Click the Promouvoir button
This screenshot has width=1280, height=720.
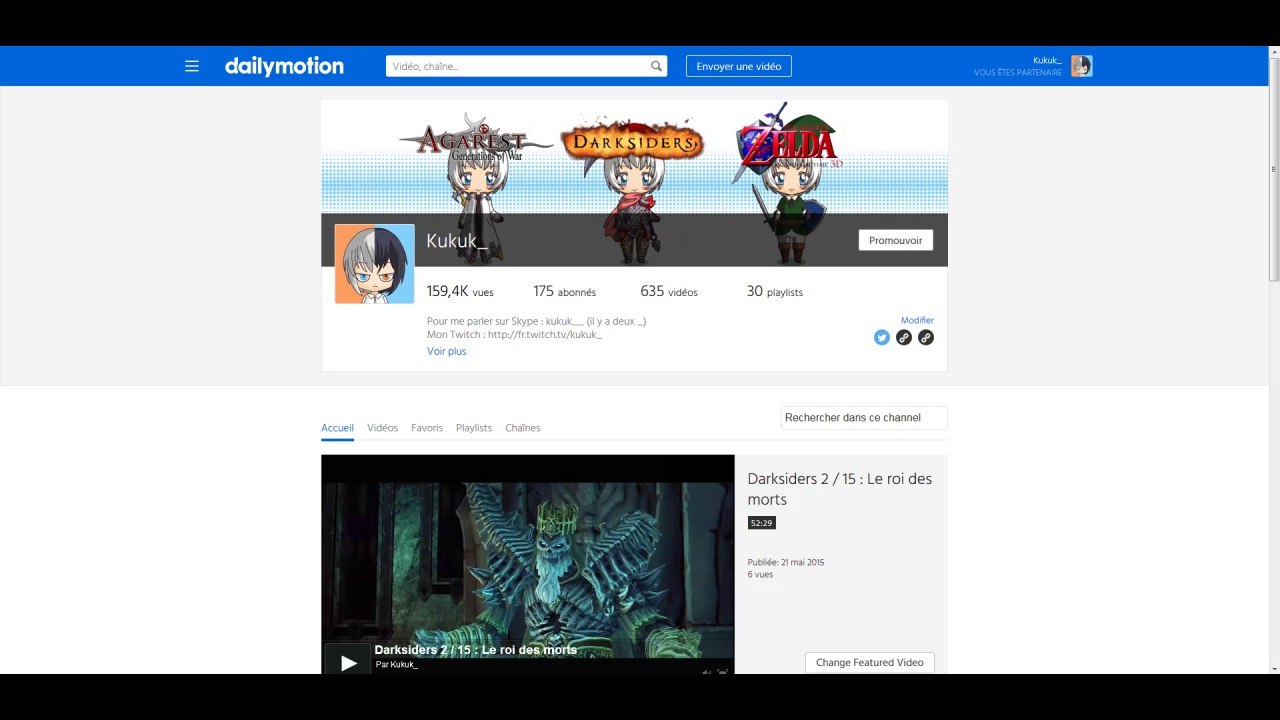[x=895, y=240]
